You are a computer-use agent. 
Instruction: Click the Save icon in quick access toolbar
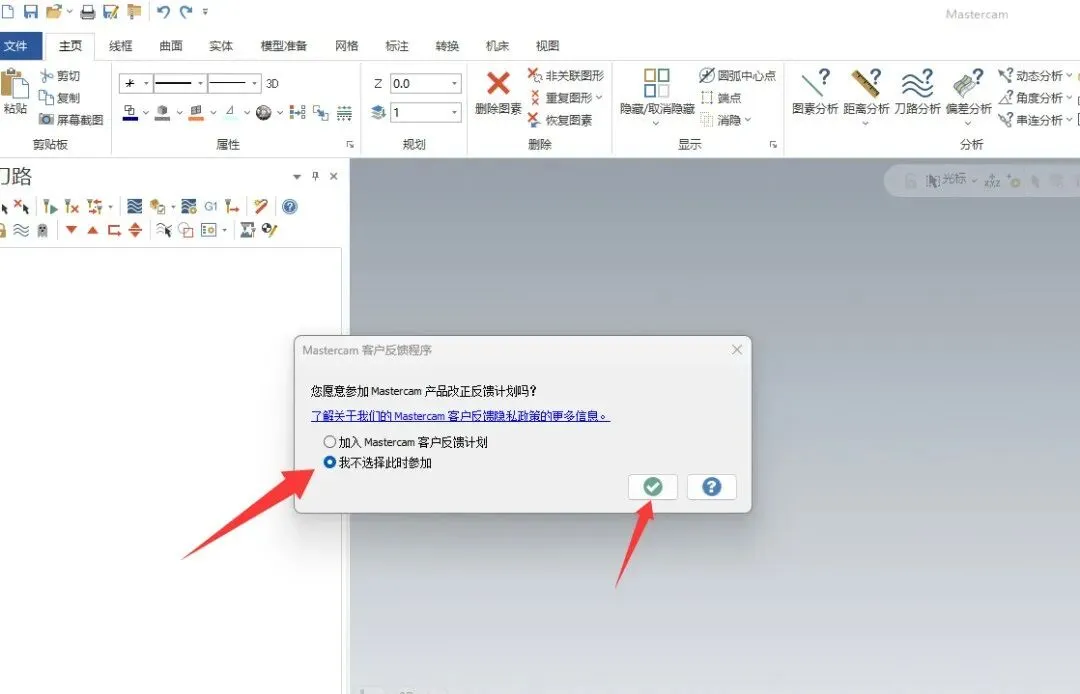[31, 12]
